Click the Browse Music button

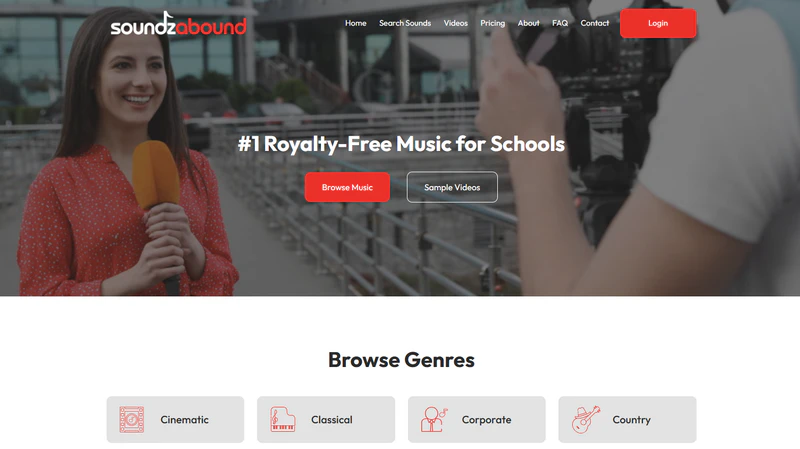click(347, 187)
